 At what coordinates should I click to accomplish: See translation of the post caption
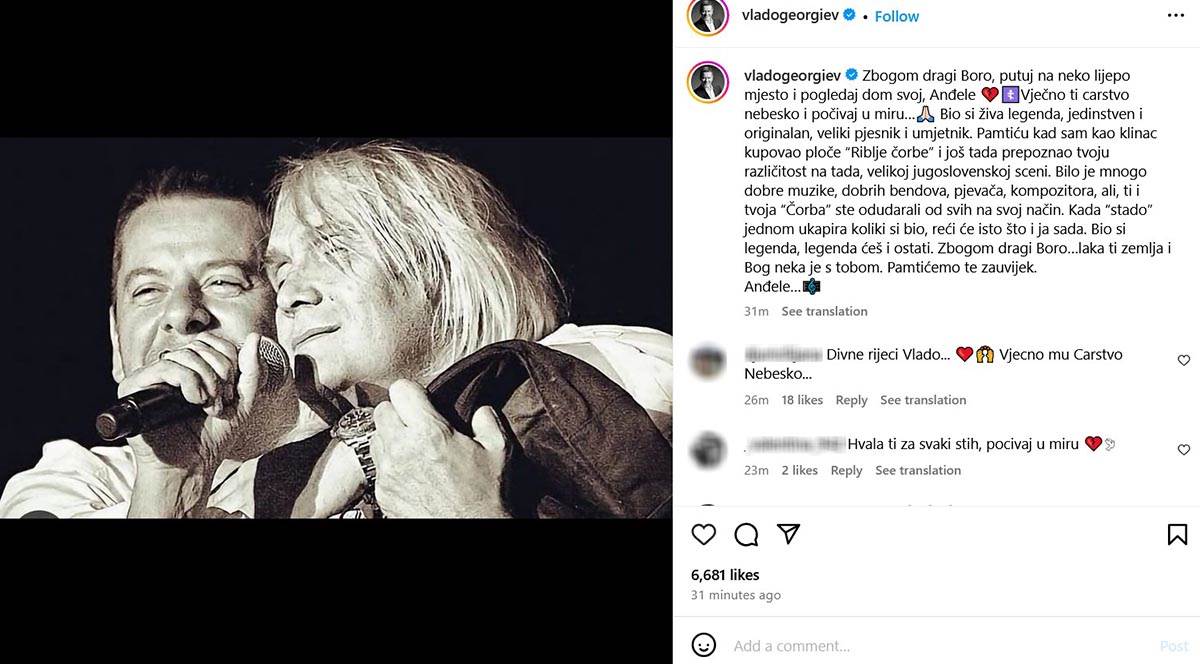click(824, 311)
